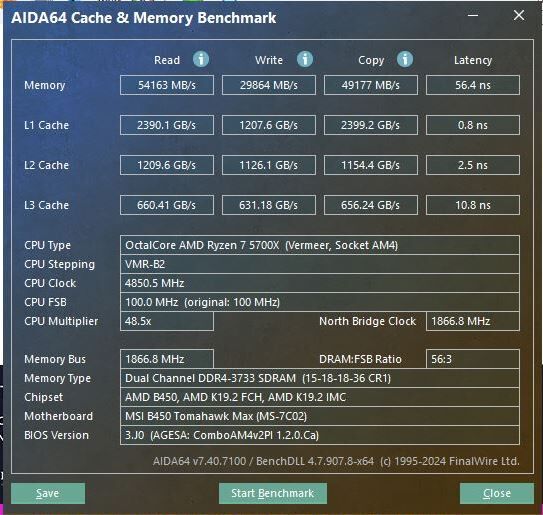The image size is (543, 515).
Task: Click the Memory row label
Action: pyautogui.click(x=45, y=85)
